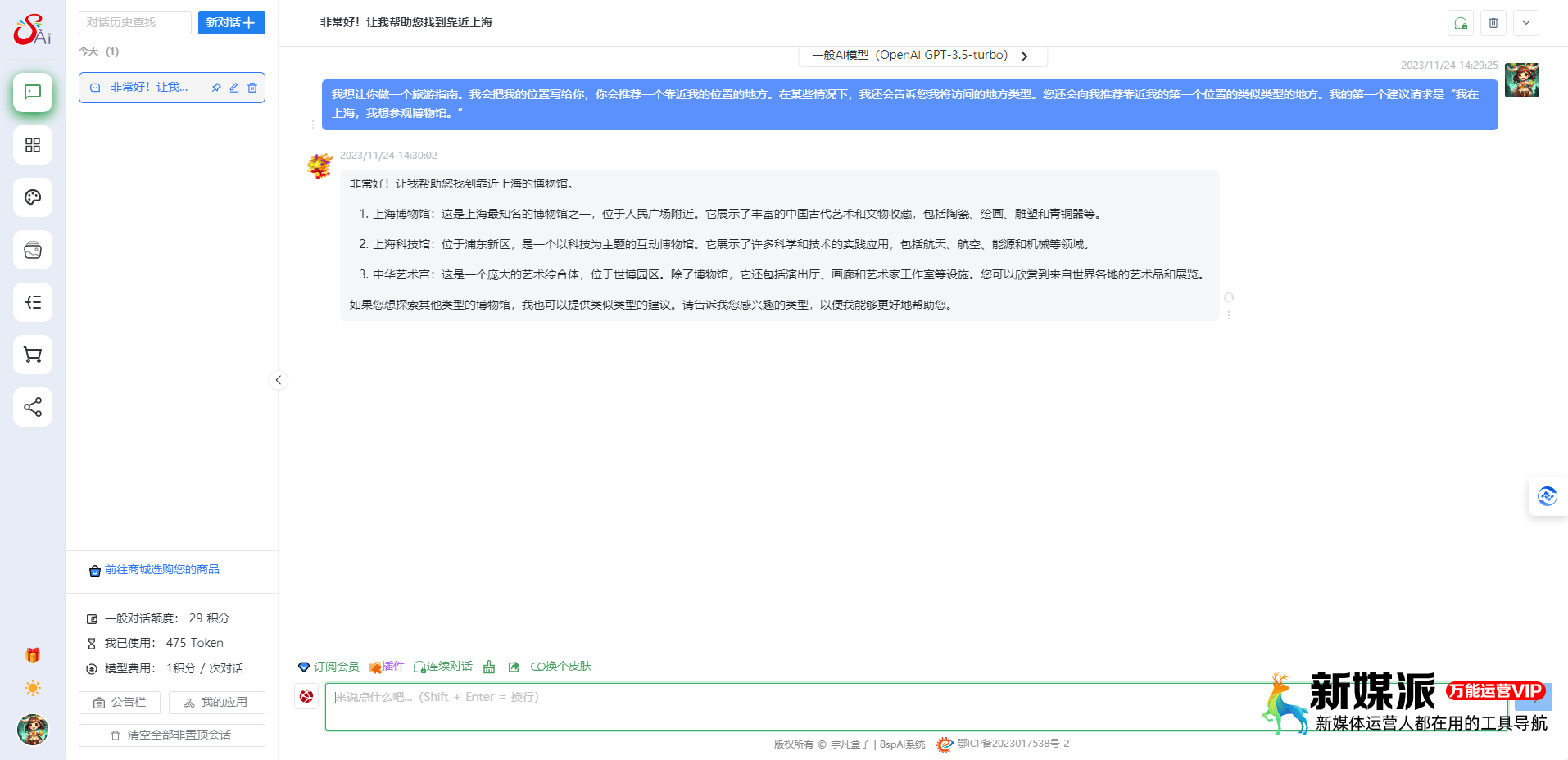Collapse the conversation sidebar with the chevron
The image size is (1568, 760).
pos(279,380)
